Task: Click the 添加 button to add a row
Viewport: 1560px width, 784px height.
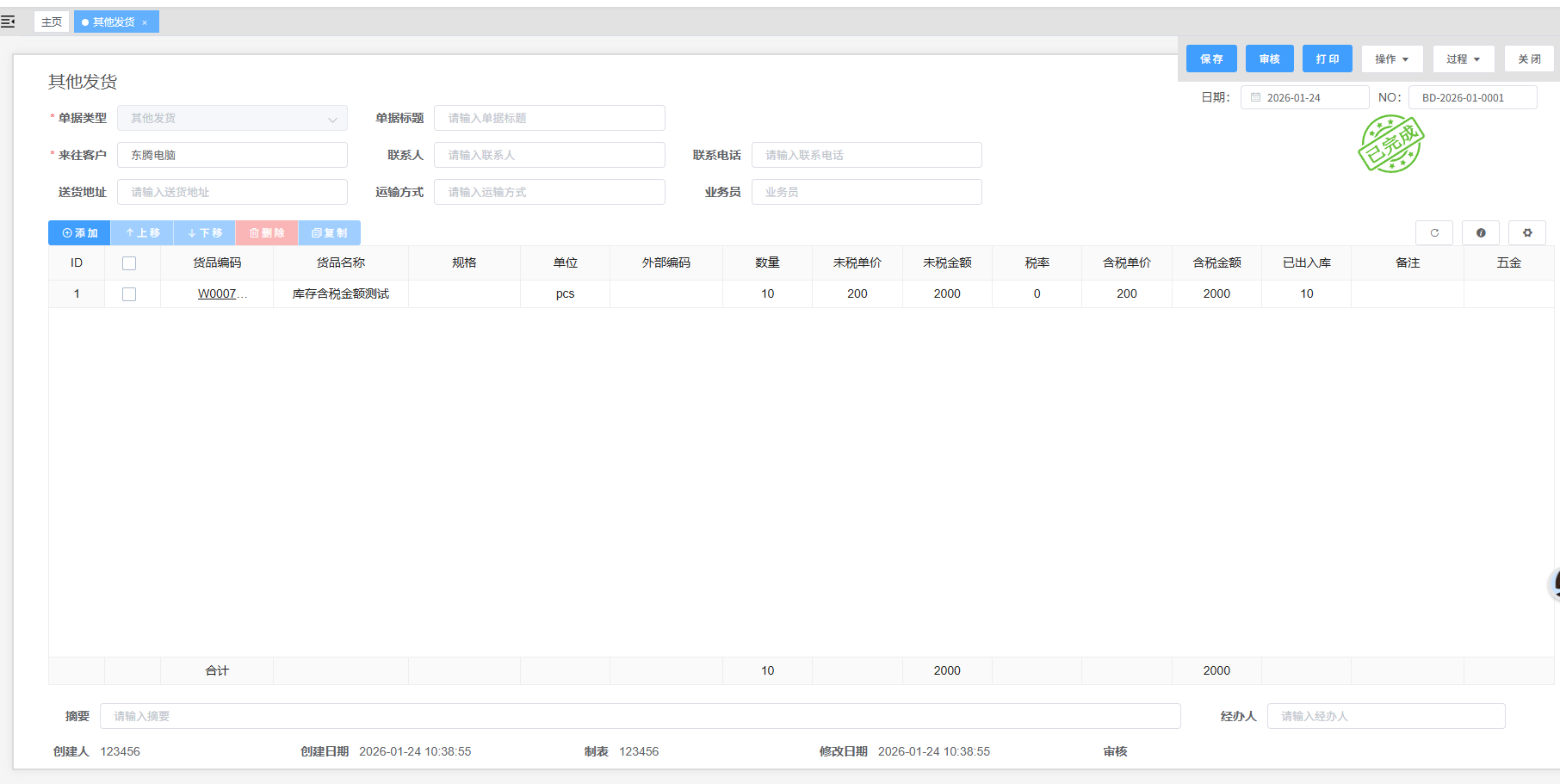Action: 79,233
